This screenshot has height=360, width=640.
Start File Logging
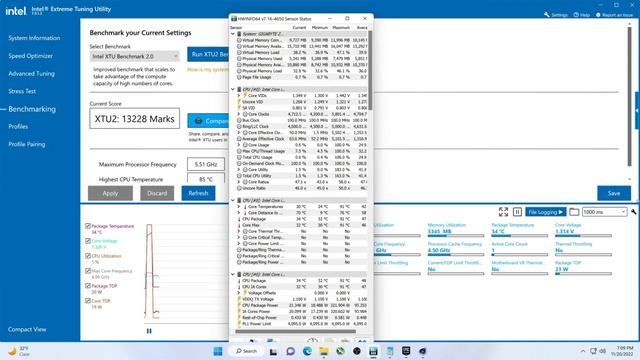click(x=546, y=212)
